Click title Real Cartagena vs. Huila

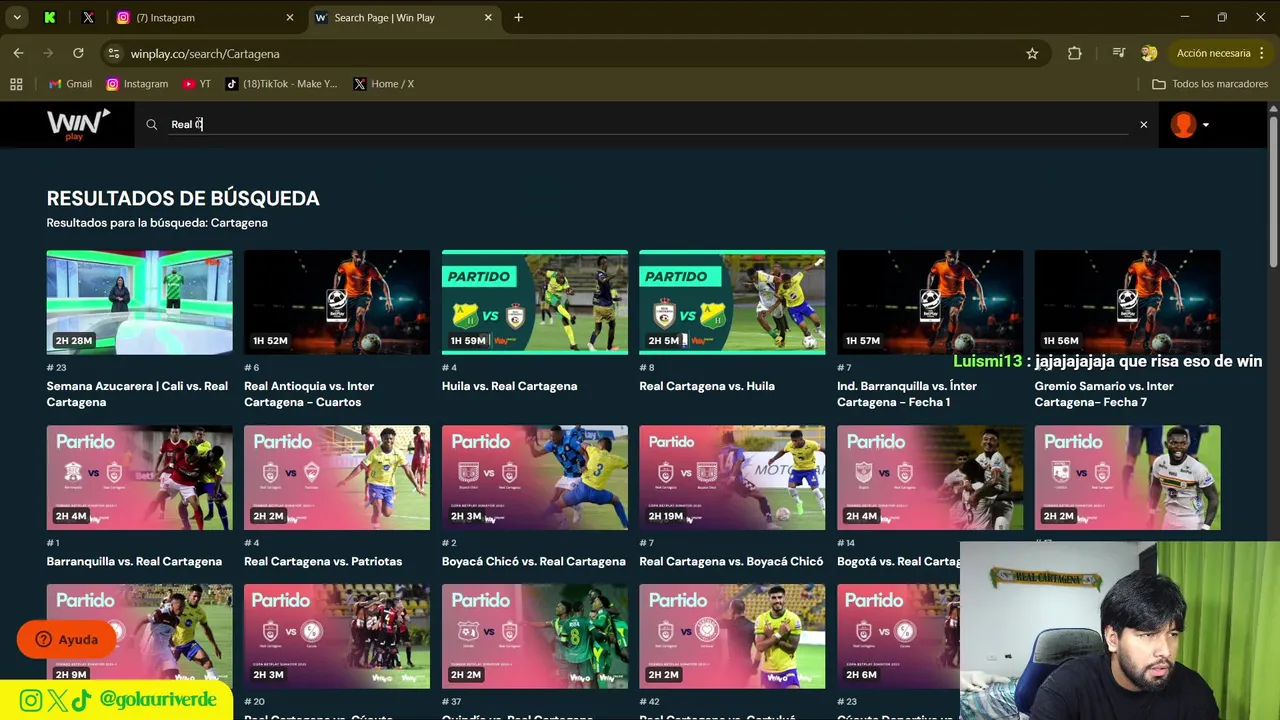707,386
